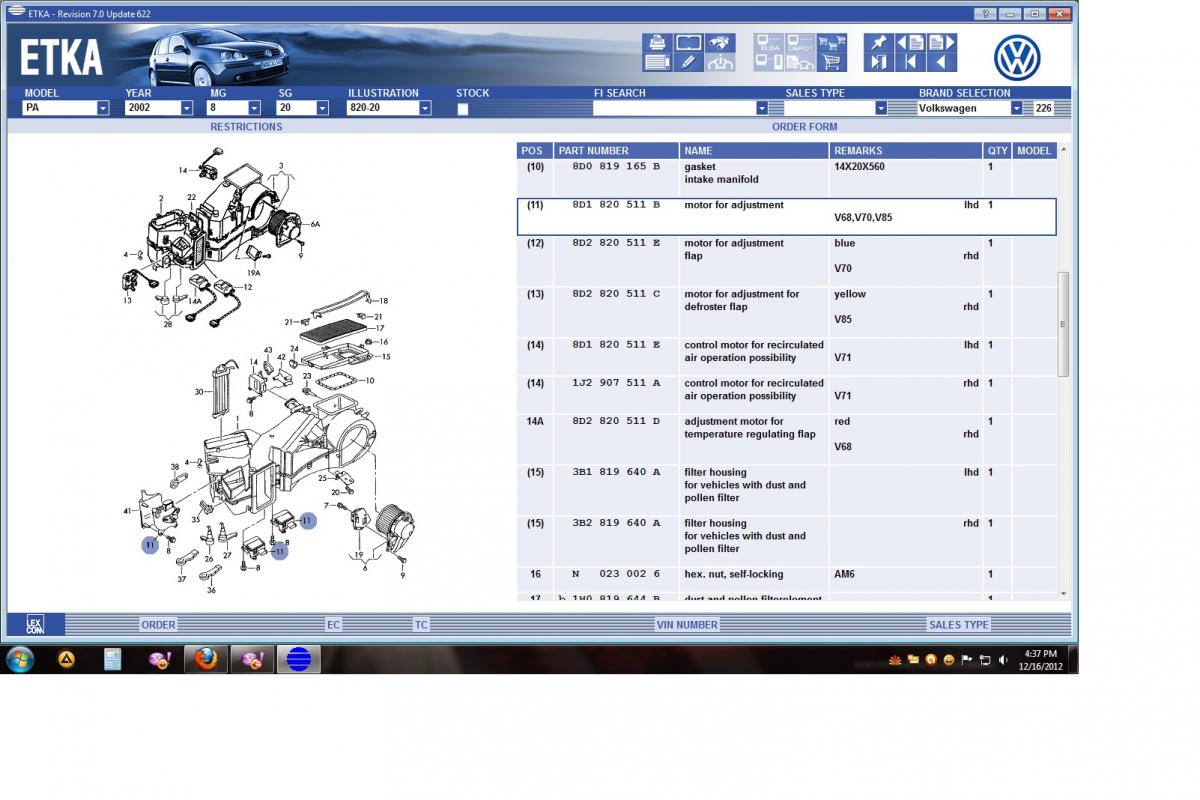Click the ORDER button at bottom
Screen dimensions: 1200x800
[x=158, y=625]
